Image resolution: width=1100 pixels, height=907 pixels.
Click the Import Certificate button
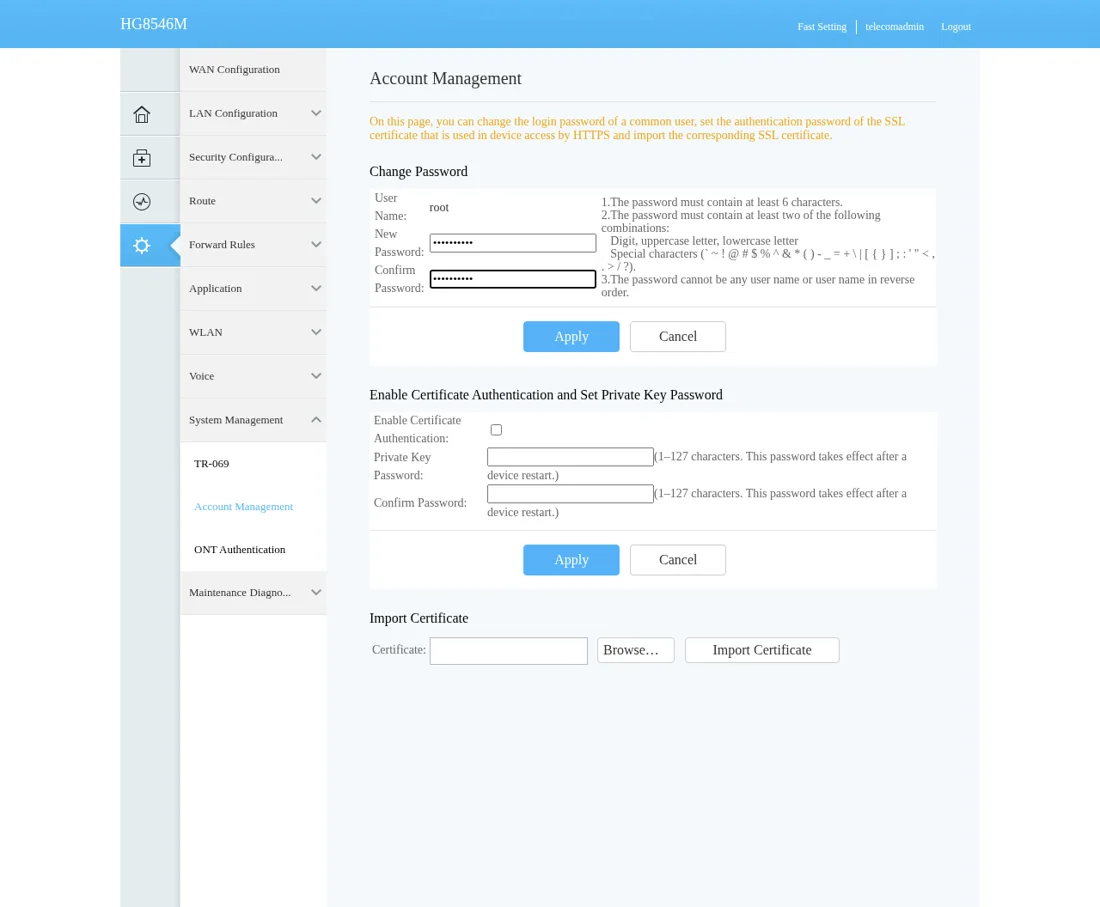pos(762,650)
